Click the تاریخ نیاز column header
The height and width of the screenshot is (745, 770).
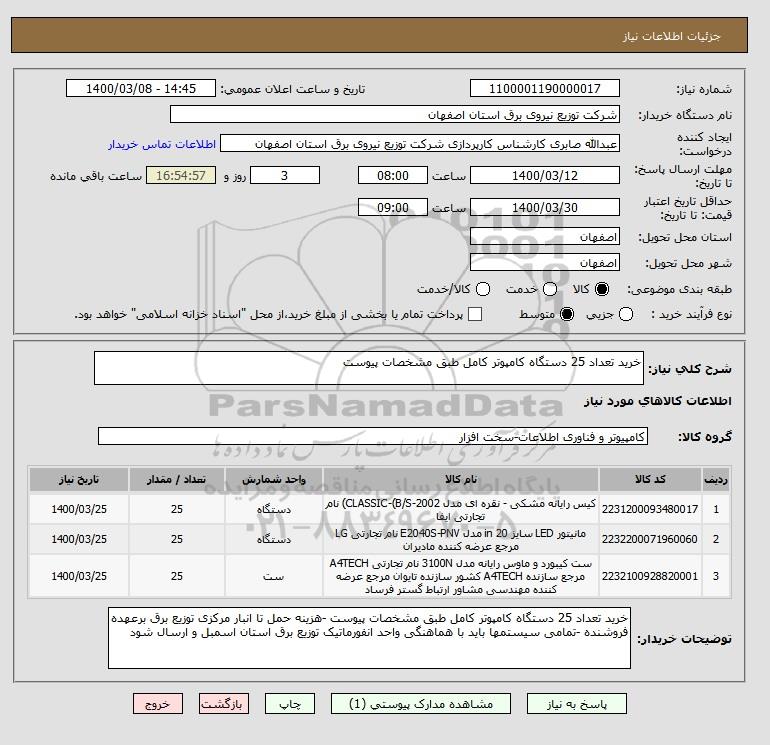coord(79,479)
